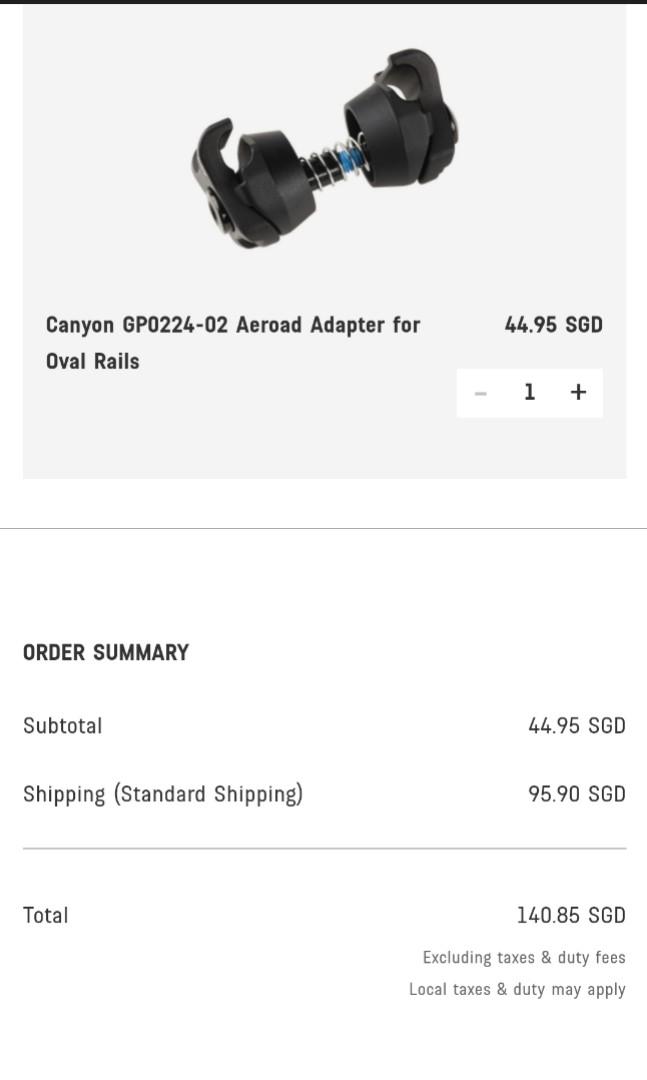
Task: Click the ORDER SUMMARY heading
Action: (x=105, y=652)
